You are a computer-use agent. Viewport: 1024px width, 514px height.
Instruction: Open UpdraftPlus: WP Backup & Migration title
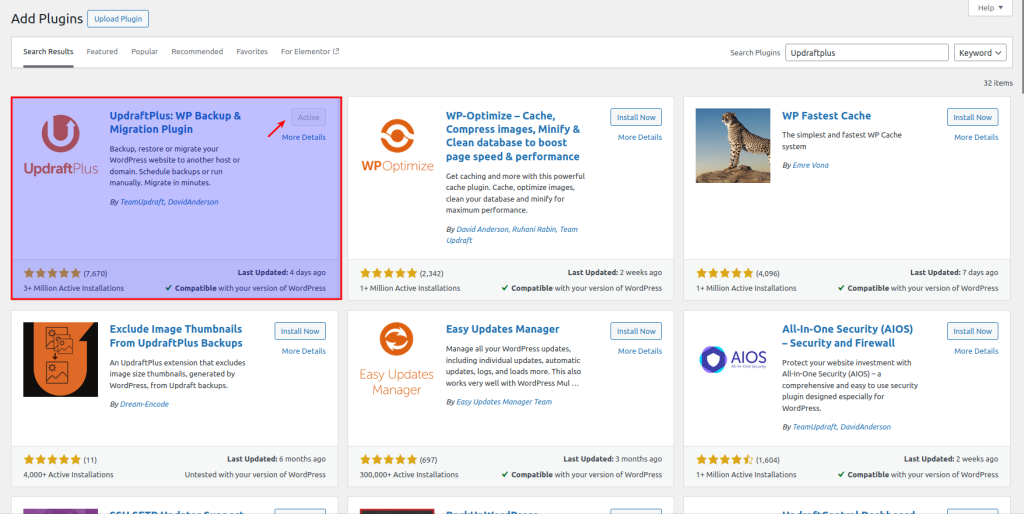coord(175,122)
